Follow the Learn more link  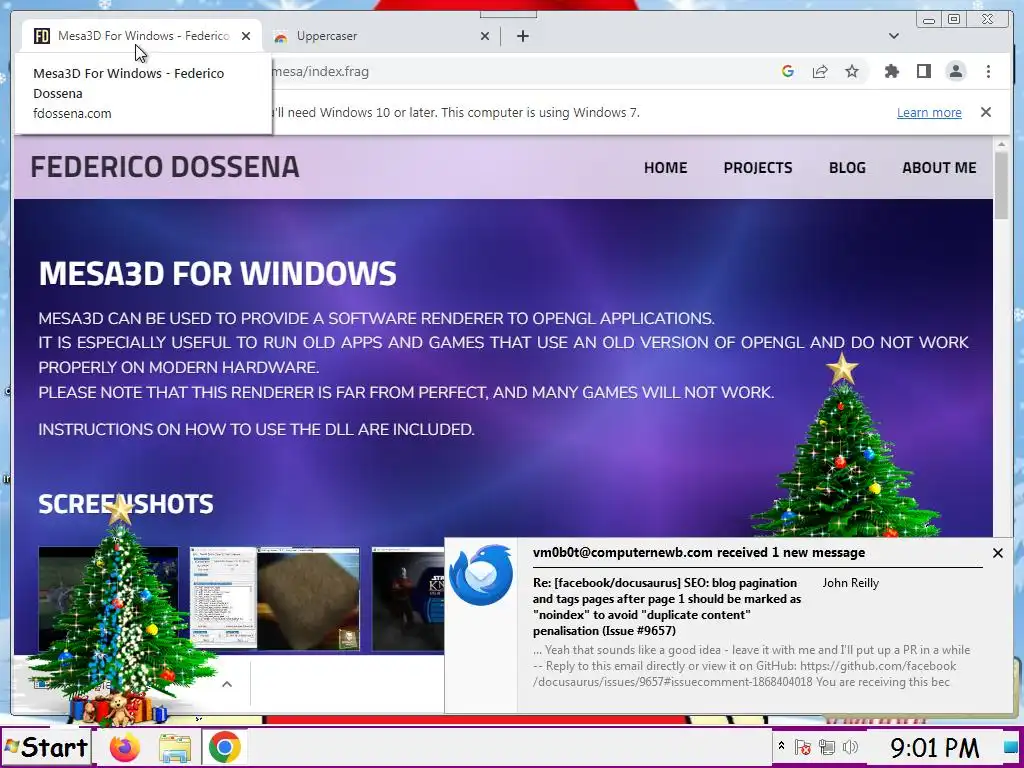point(929,112)
